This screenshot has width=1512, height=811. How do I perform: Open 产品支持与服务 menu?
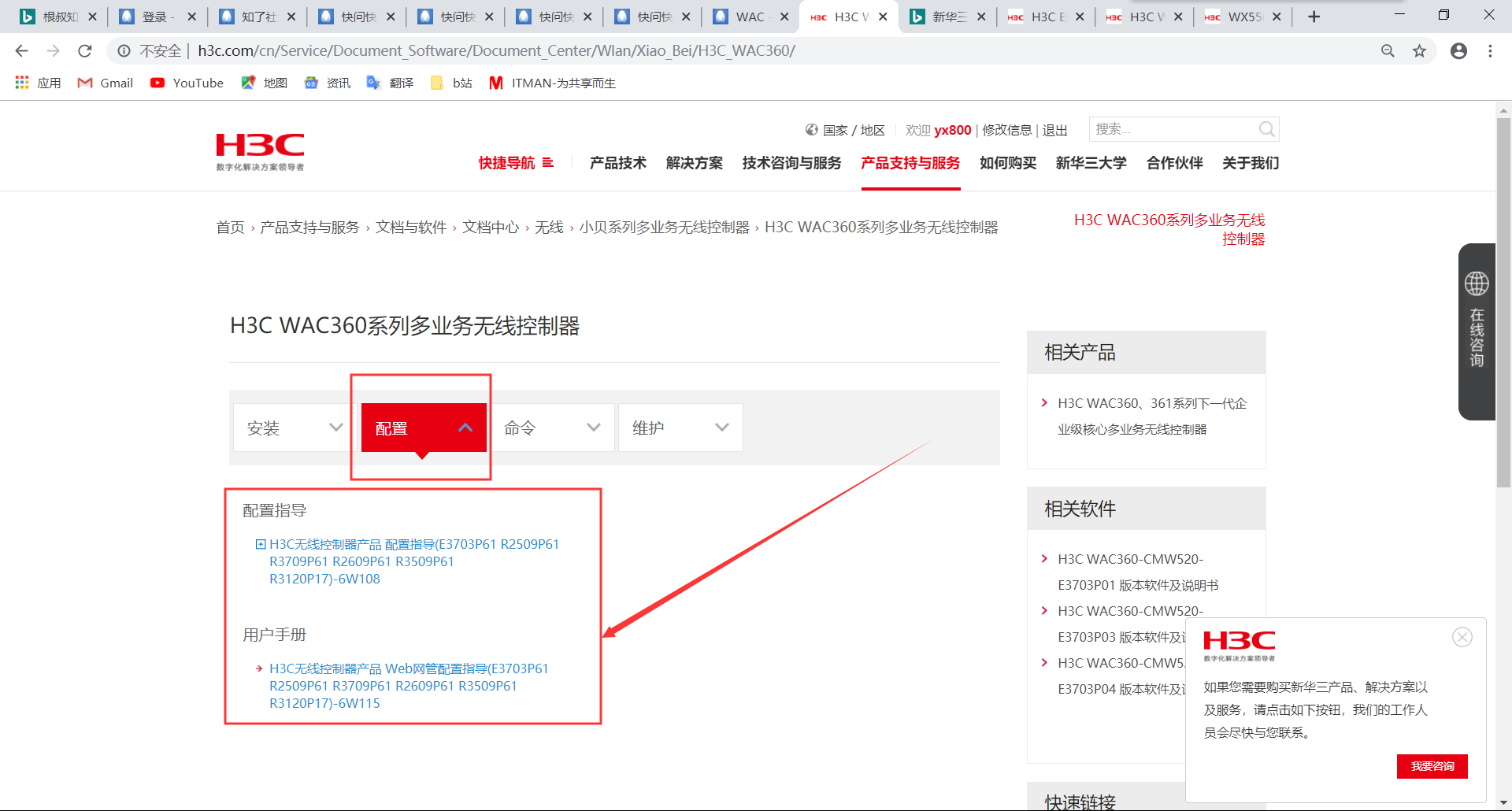[910, 163]
